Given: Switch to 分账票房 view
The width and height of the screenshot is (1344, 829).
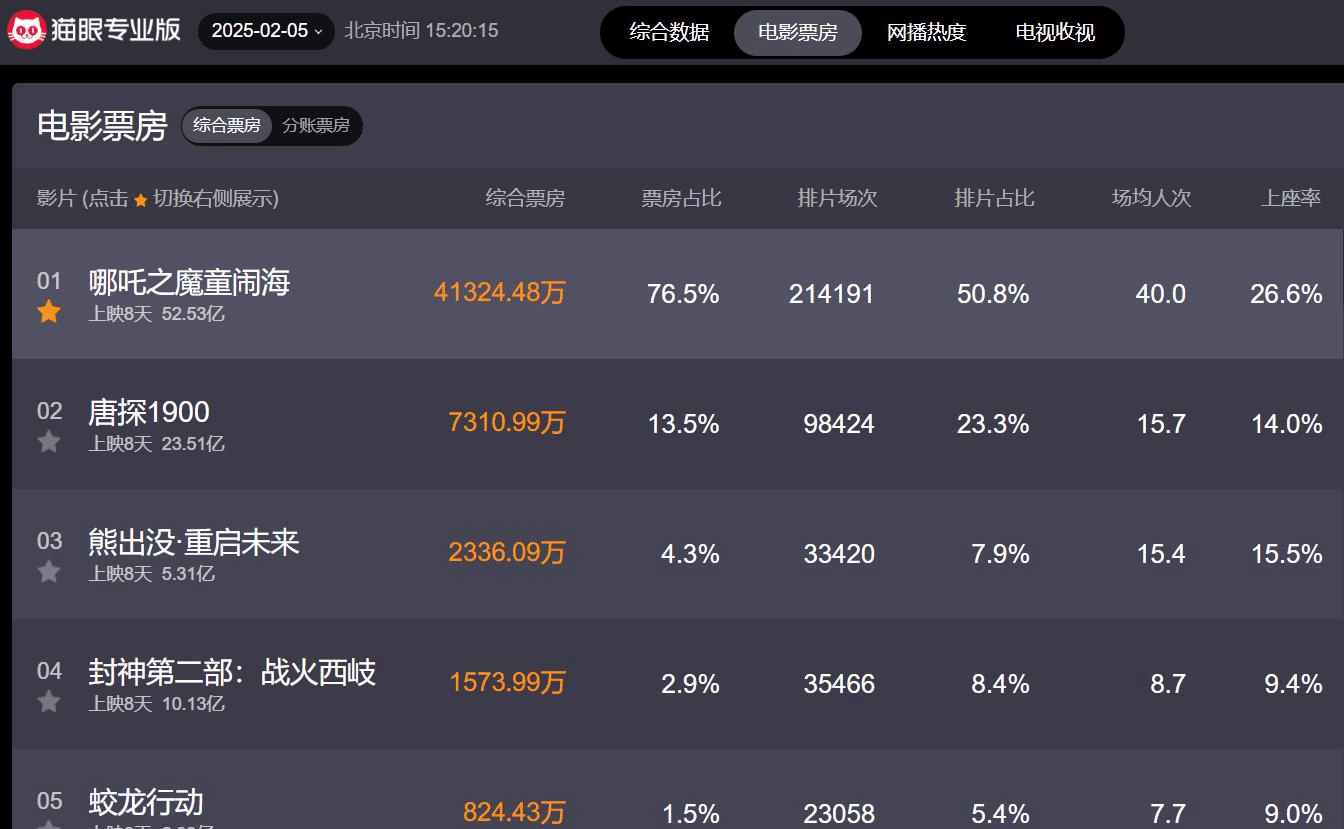Looking at the screenshot, I should (x=316, y=126).
